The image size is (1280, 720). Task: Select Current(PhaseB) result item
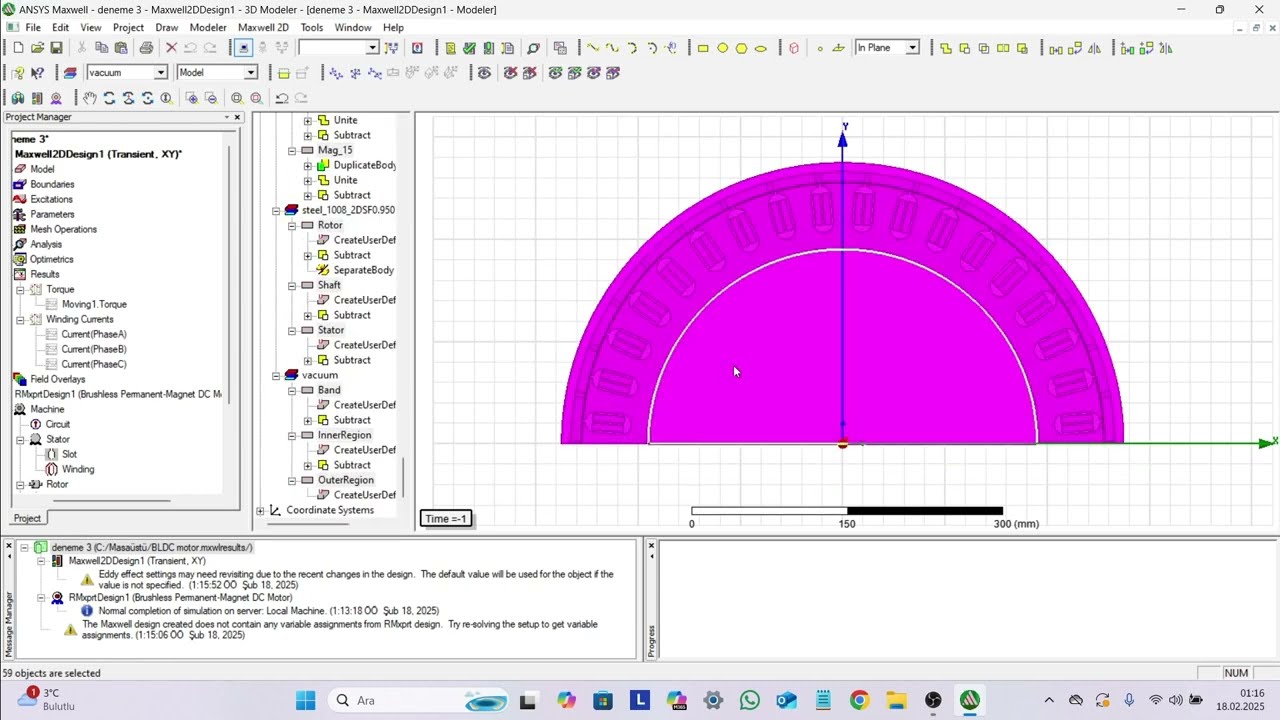tap(94, 349)
